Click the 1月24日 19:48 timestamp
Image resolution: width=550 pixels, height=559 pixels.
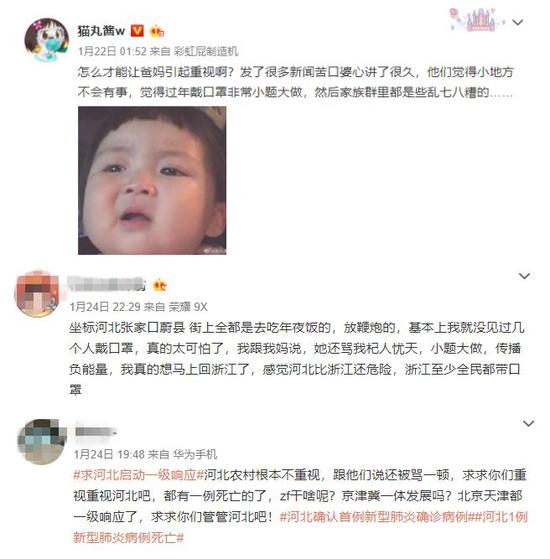[x=109, y=454]
